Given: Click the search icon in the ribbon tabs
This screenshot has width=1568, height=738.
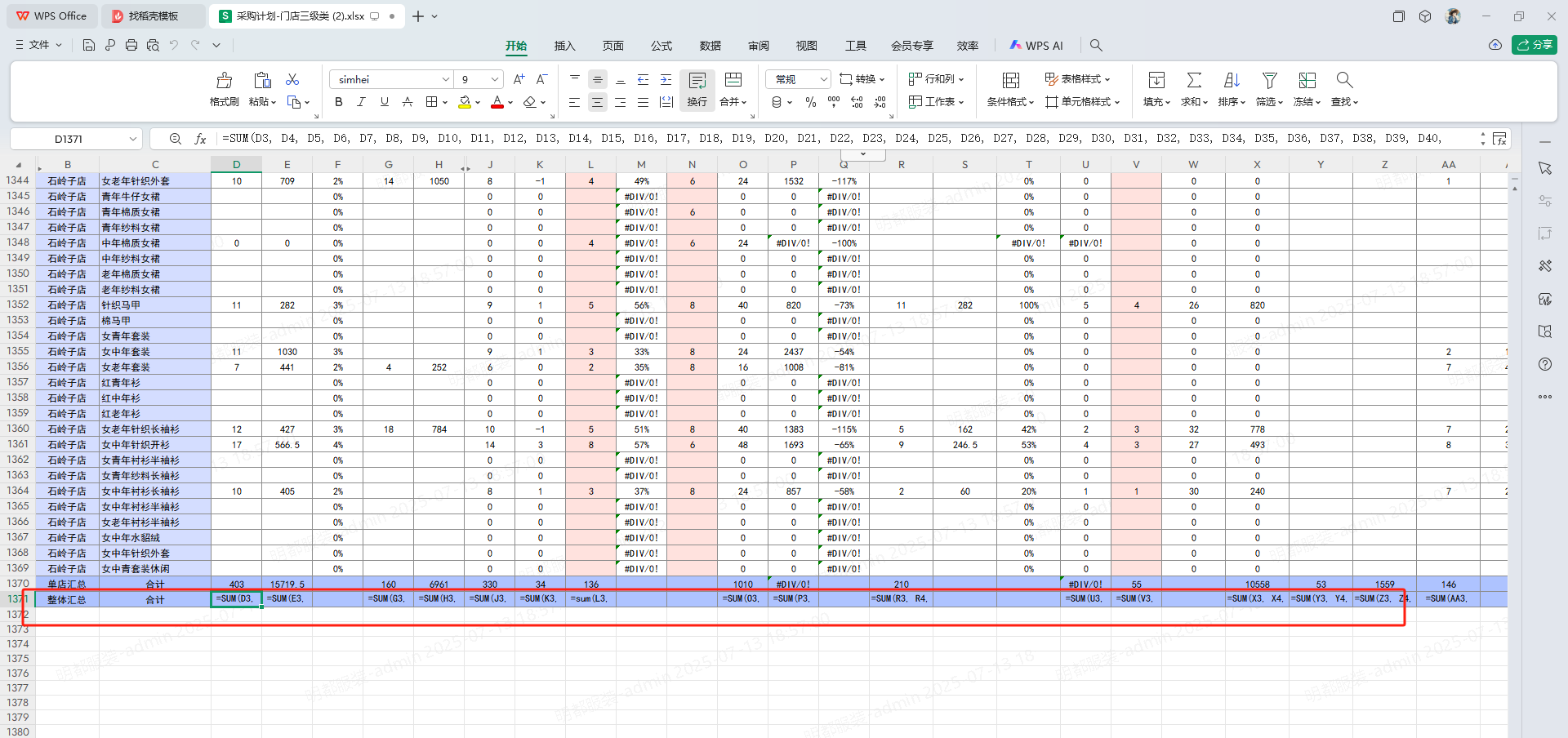Looking at the screenshot, I should point(1096,45).
